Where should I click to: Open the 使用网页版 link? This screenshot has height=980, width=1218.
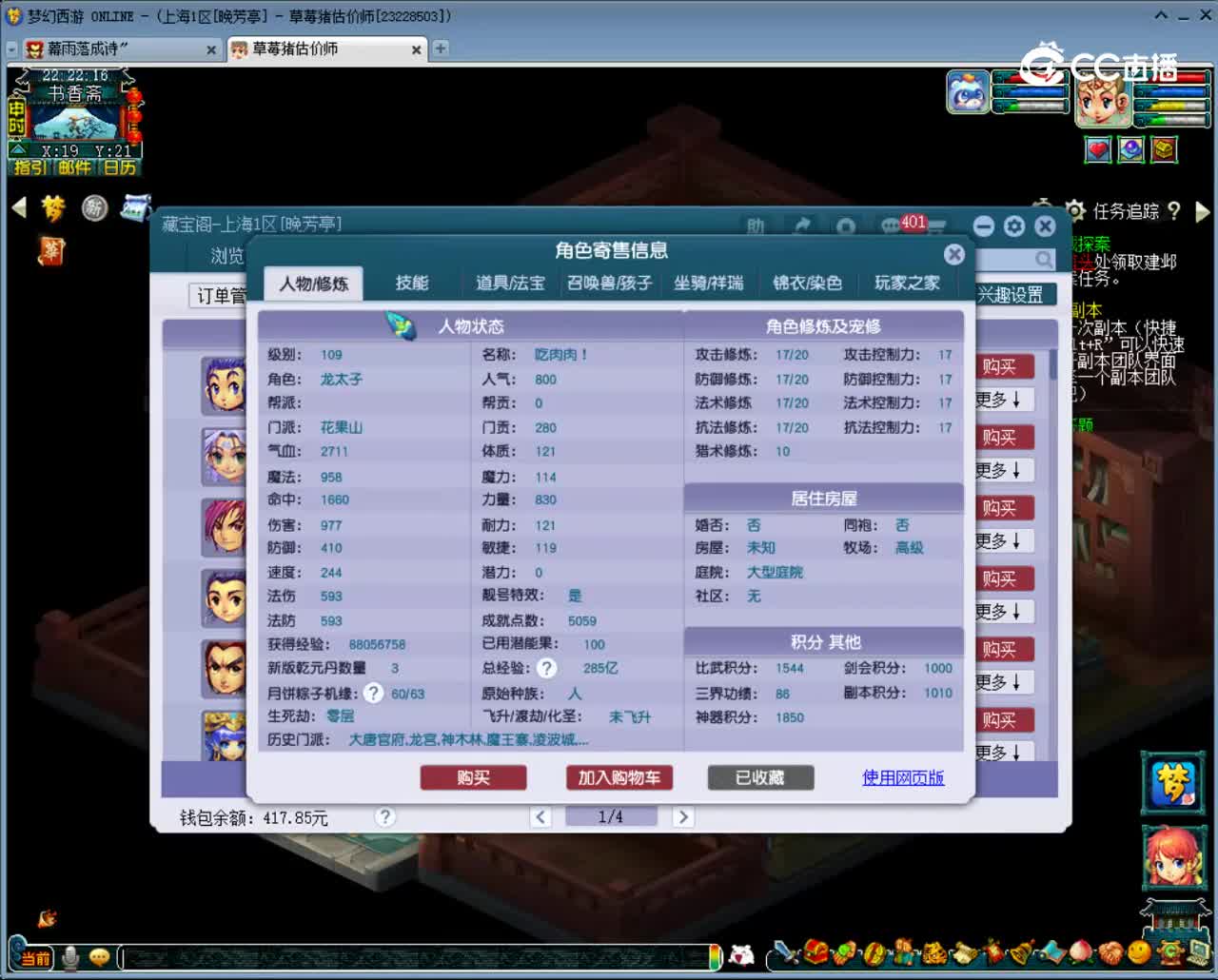click(x=903, y=778)
